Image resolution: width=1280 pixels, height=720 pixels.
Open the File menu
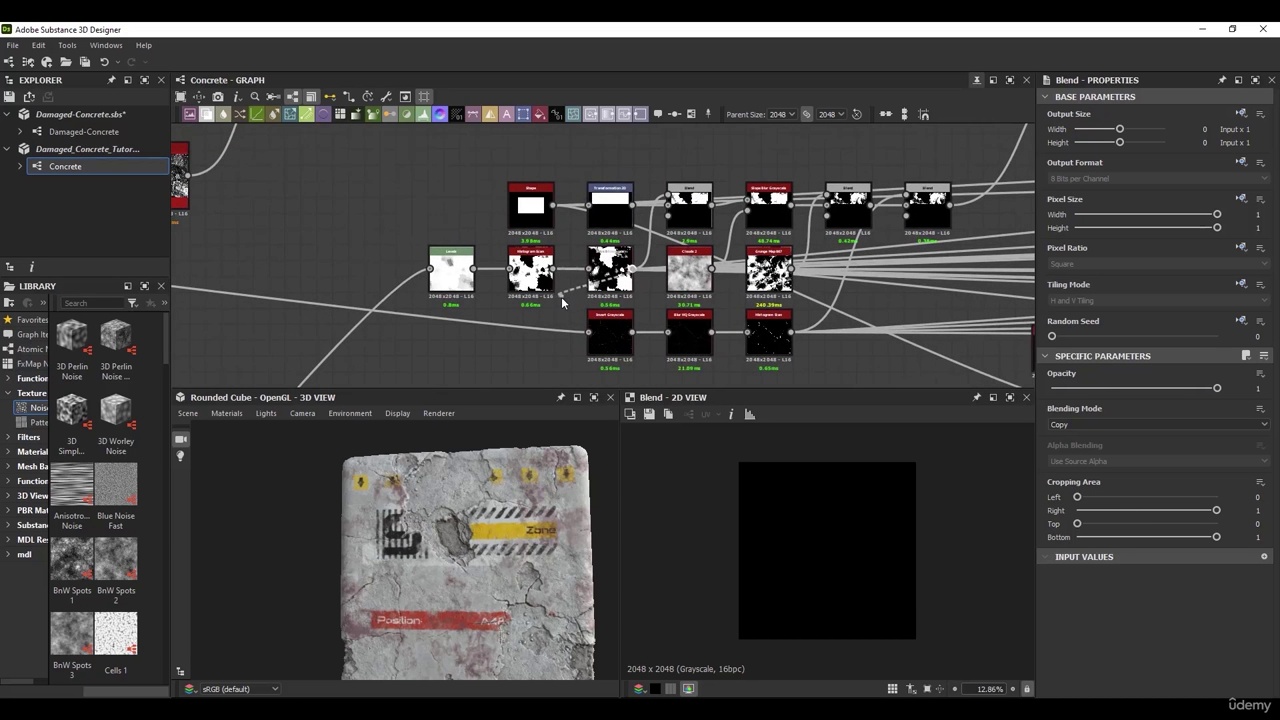click(x=13, y=45)
